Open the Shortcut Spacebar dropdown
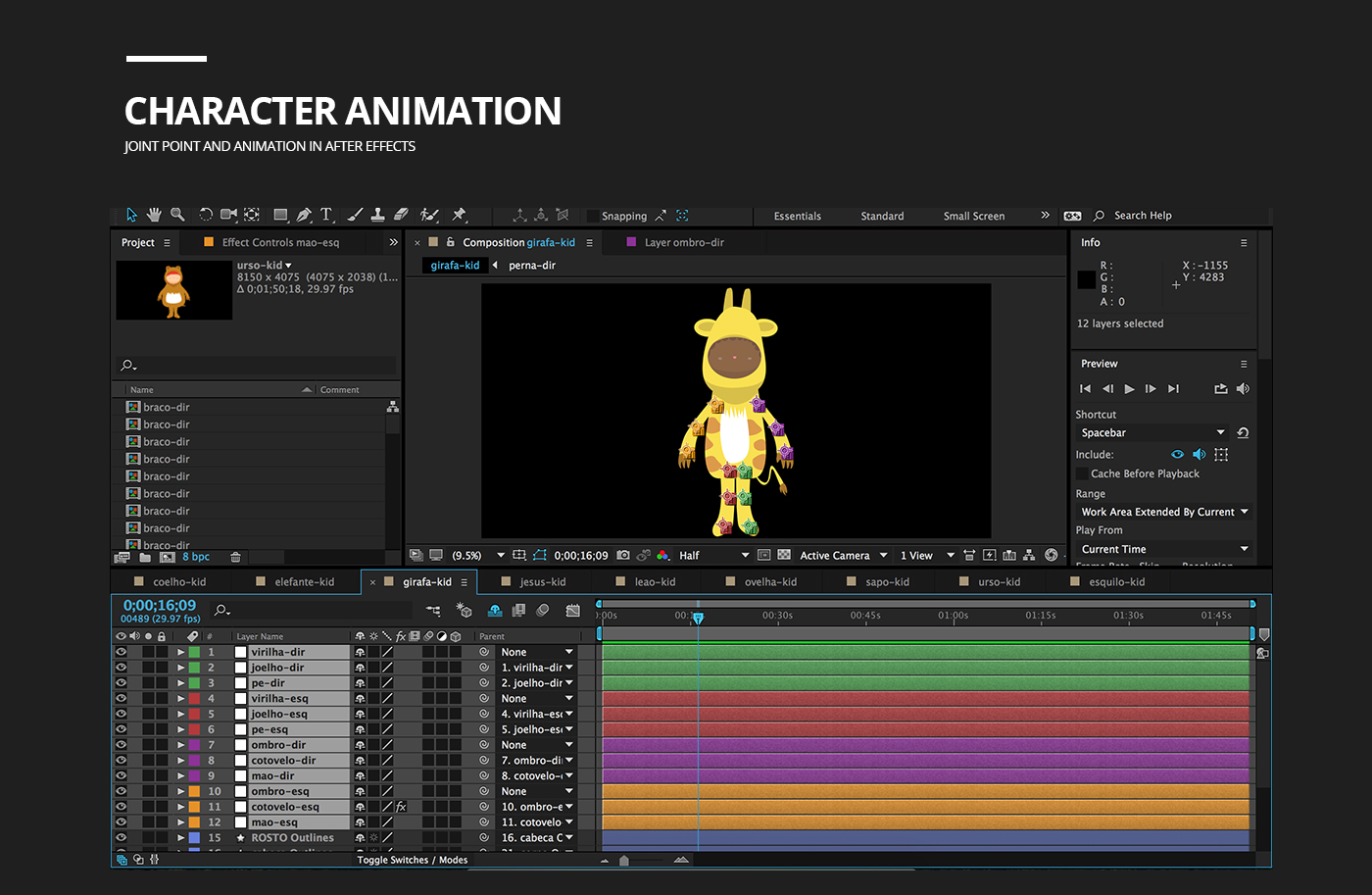This screenshot has width=1372, height=895. click(x=1152, y=432)
